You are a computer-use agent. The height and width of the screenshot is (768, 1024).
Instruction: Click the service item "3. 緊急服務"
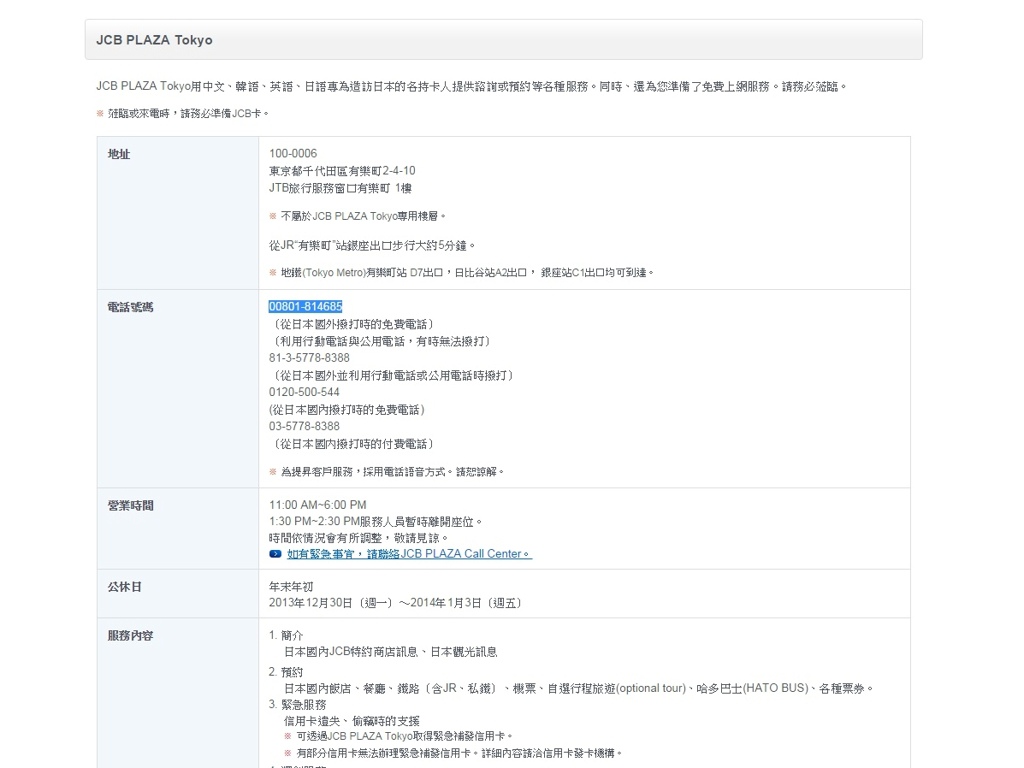(297, 705)
